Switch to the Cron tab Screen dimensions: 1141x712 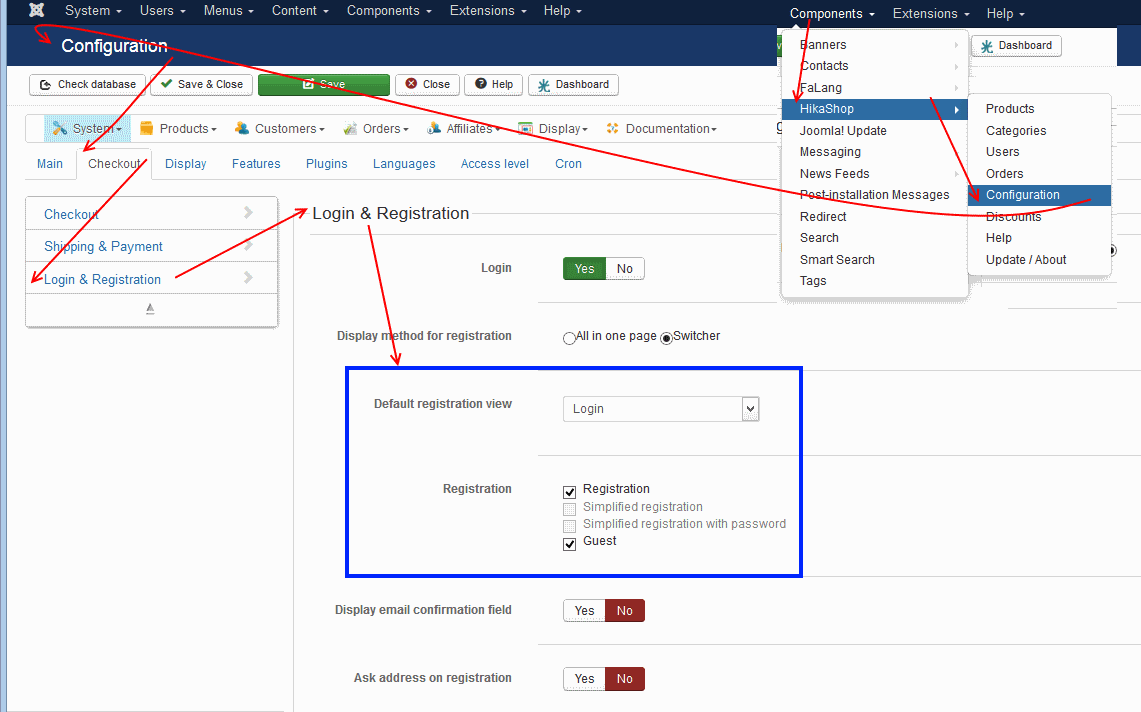568,164
